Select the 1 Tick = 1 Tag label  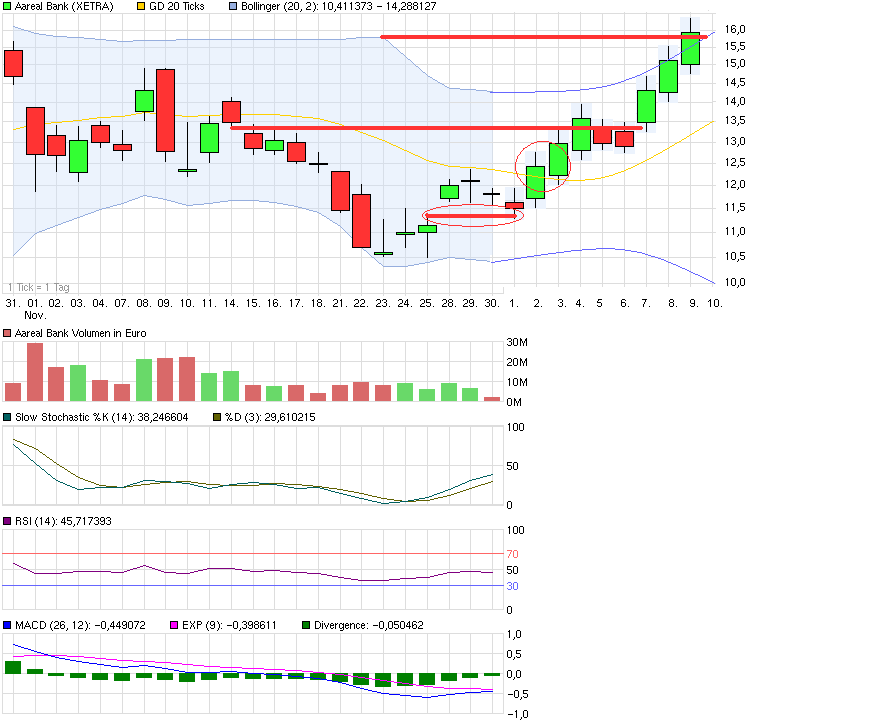point(38,287)
